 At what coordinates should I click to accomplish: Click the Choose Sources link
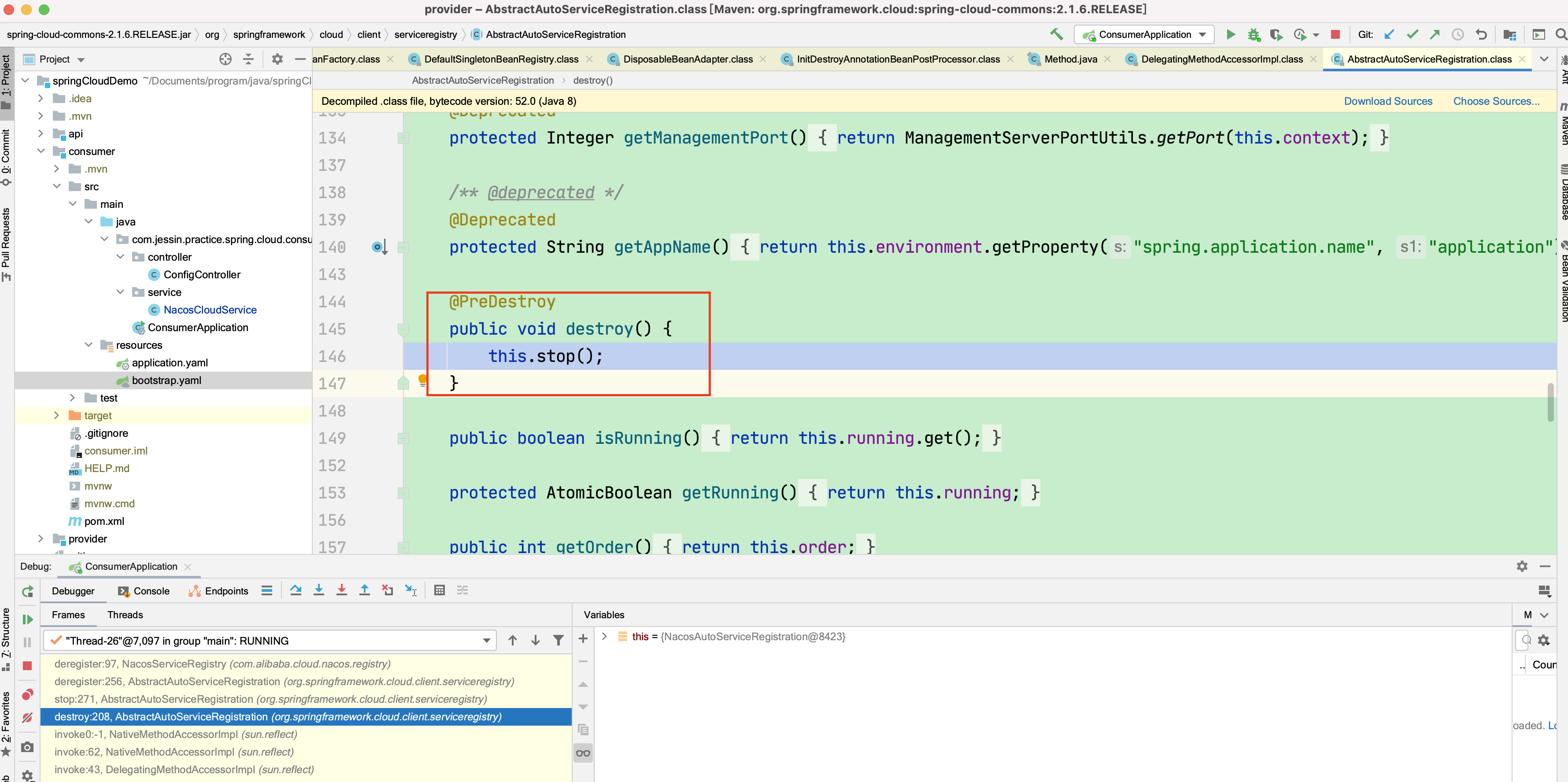click(1496, 101)
